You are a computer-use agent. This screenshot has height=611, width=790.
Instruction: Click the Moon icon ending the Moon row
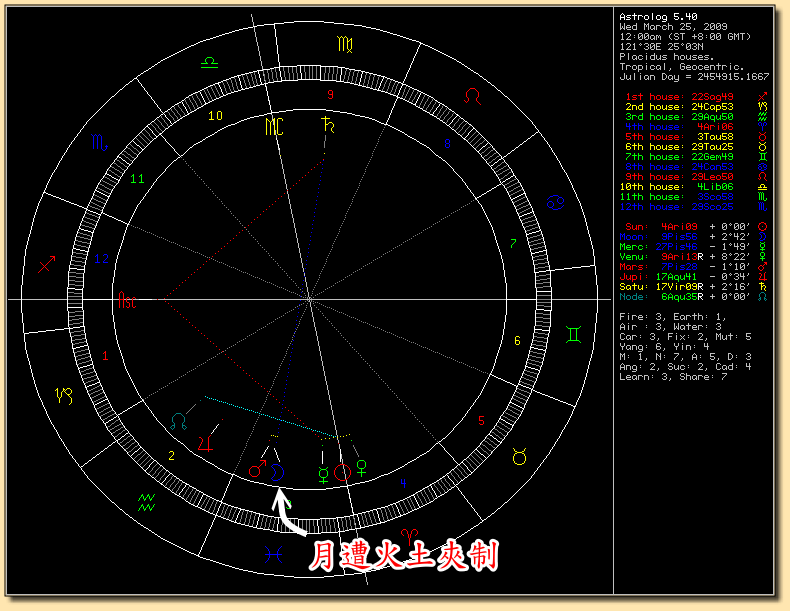pos(763,237)
